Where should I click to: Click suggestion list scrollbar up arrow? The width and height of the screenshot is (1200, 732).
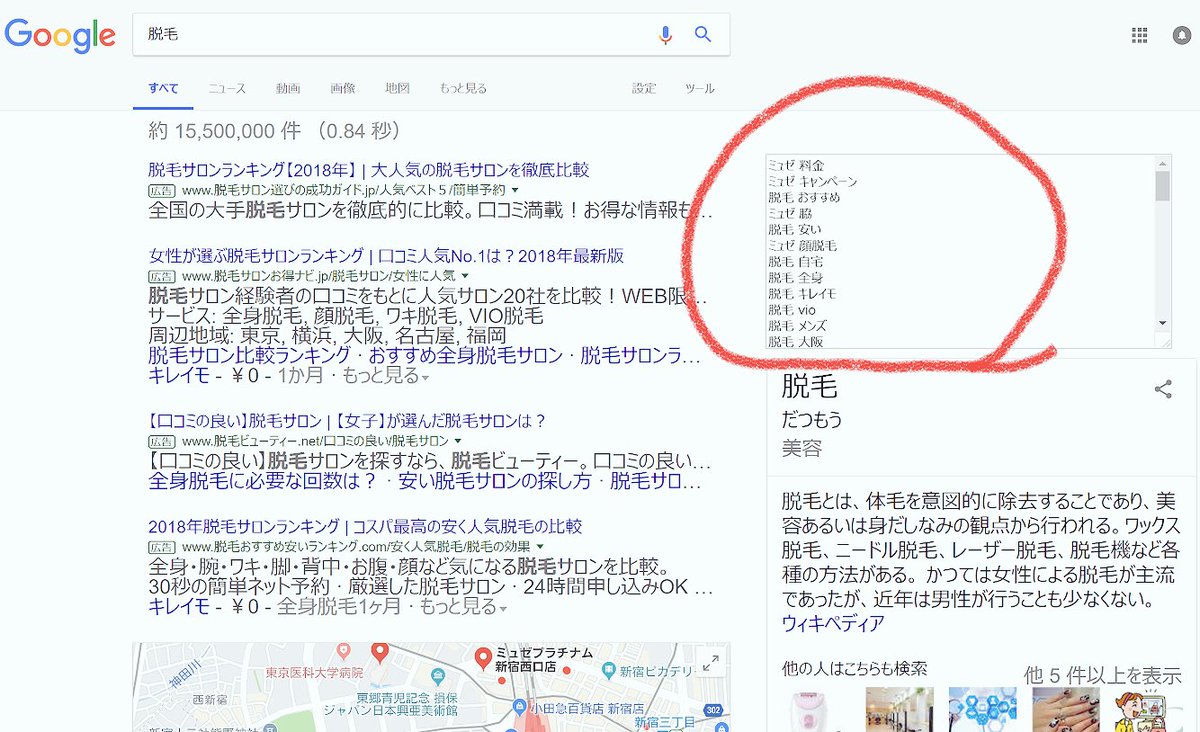point(1162,163)
